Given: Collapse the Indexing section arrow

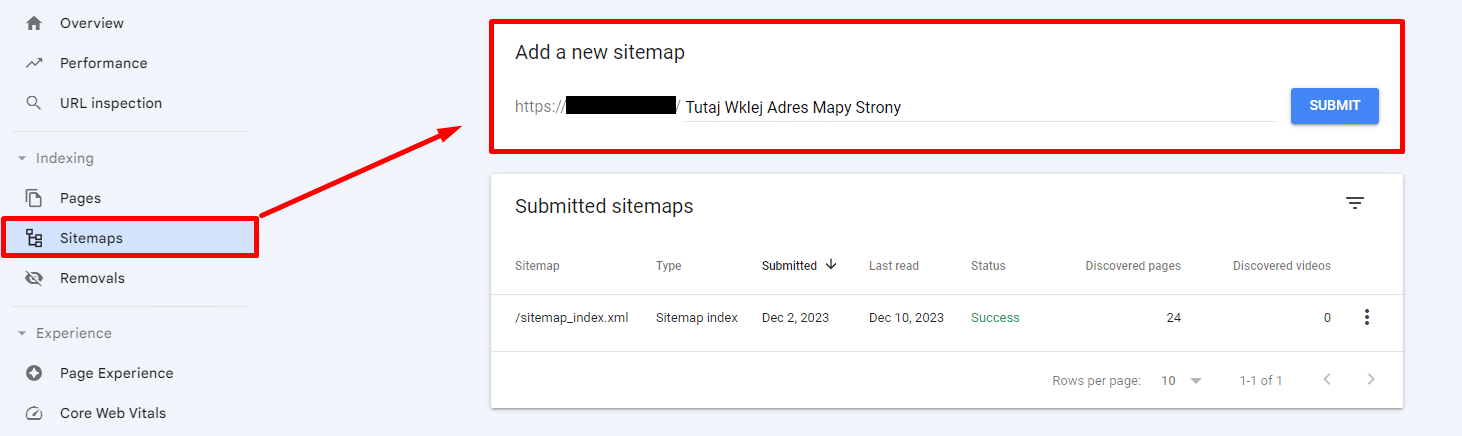Looking at the screenshot, I should point(22,158).
